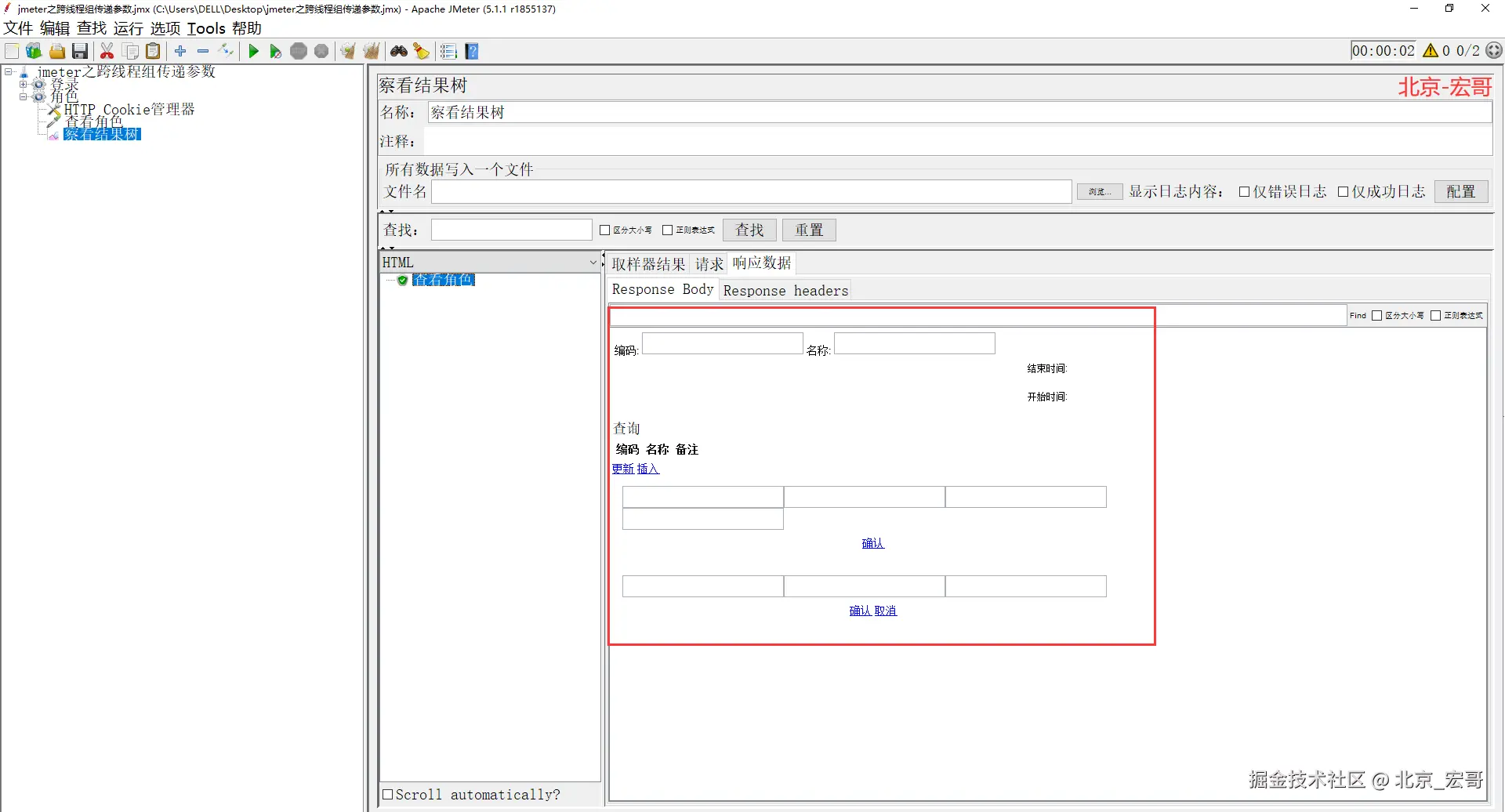Click the Open file folder icon
This screenshot has height=812, width=1505.
pyautogui.click(x=57, y=52)
